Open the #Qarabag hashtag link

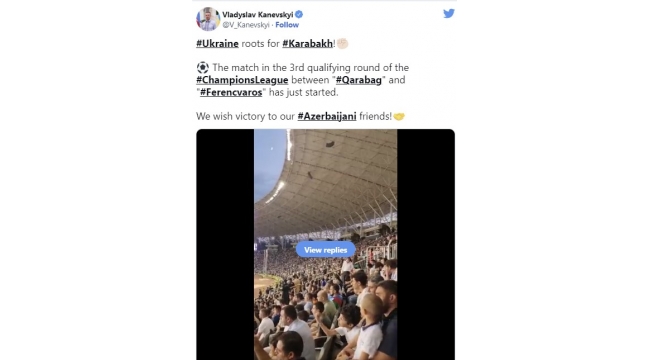tap(359, 80)
